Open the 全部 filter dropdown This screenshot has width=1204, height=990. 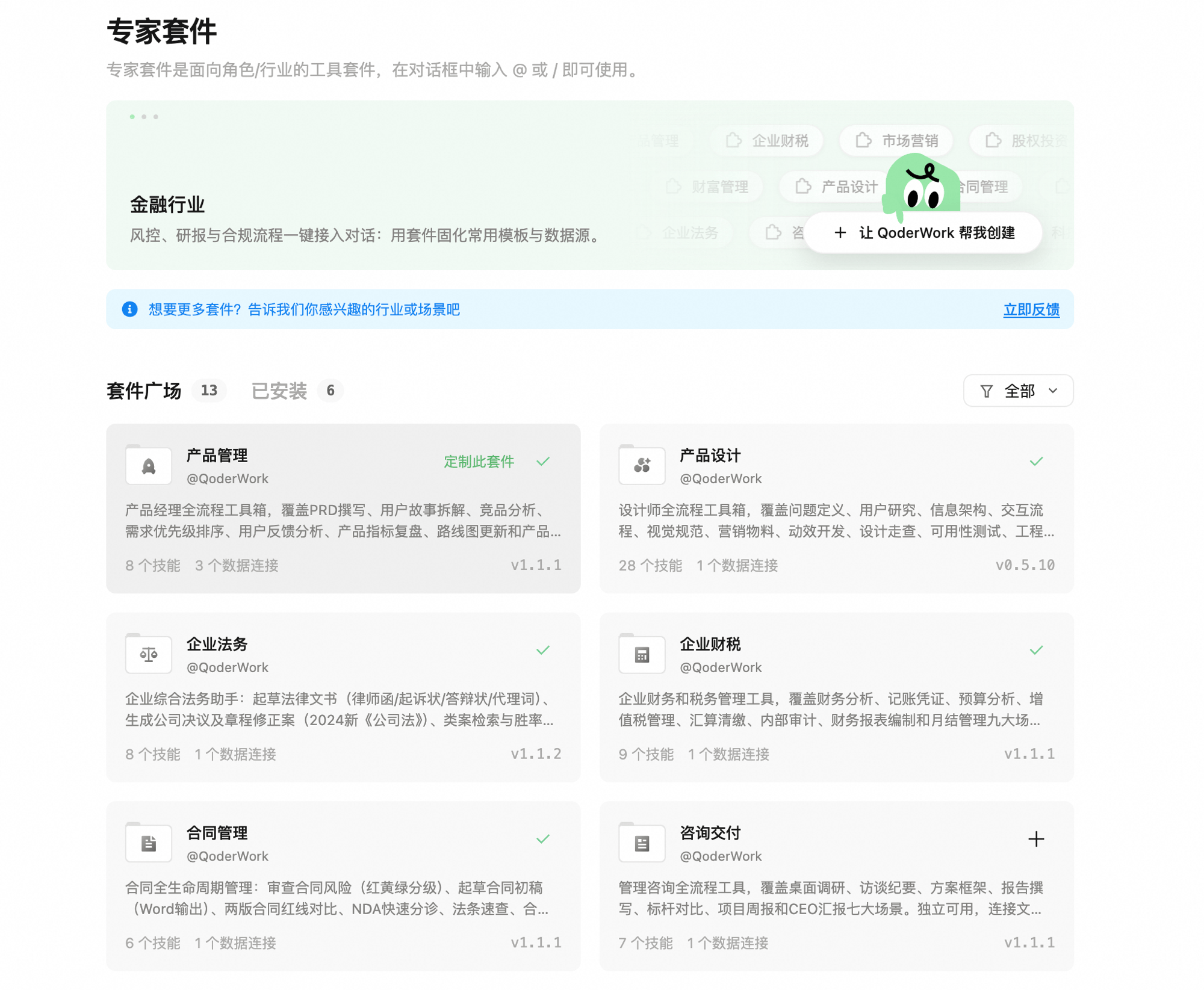click(x=1018, y=391)
